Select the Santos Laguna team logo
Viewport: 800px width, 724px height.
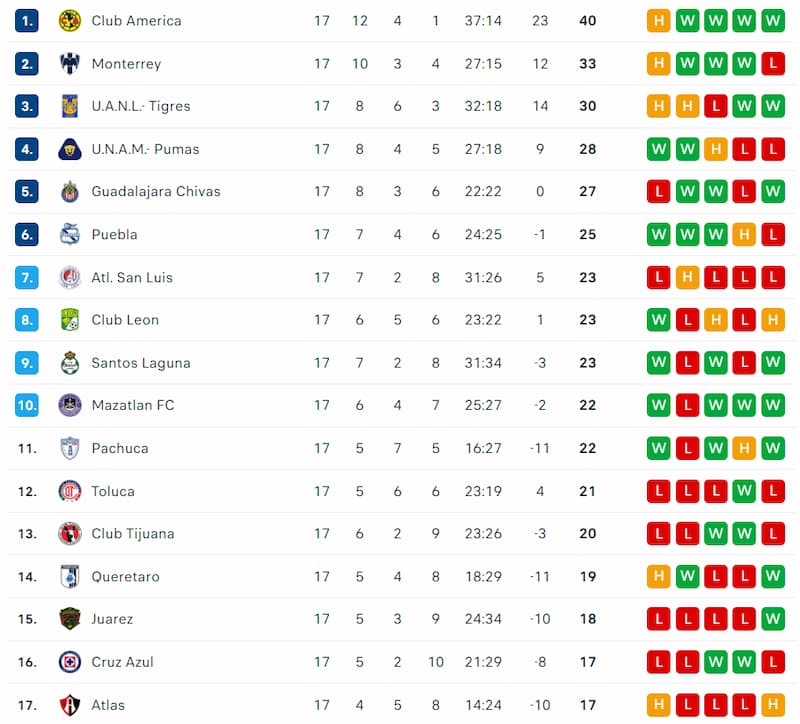(x=69, y=363)
